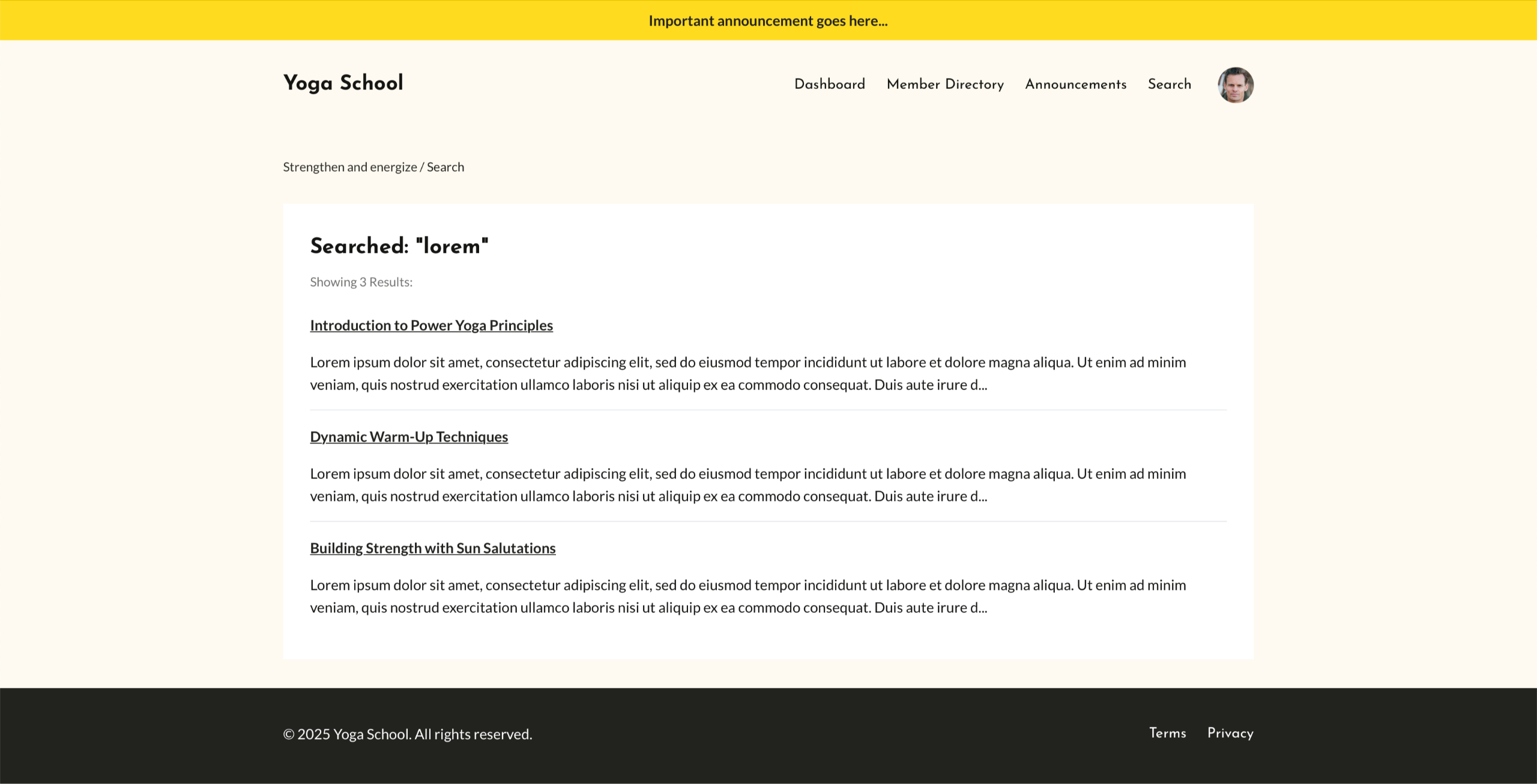Click the Showing 3 Results text

(361, 282)
